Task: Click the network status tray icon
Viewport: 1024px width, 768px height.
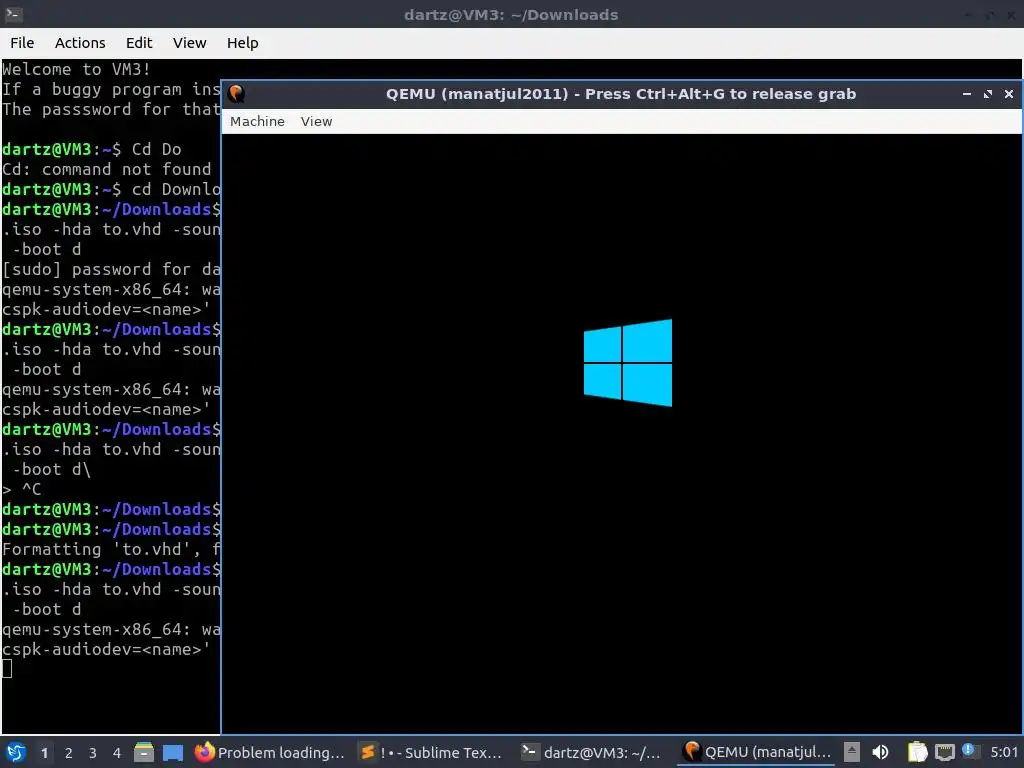Action: (945, 752)
